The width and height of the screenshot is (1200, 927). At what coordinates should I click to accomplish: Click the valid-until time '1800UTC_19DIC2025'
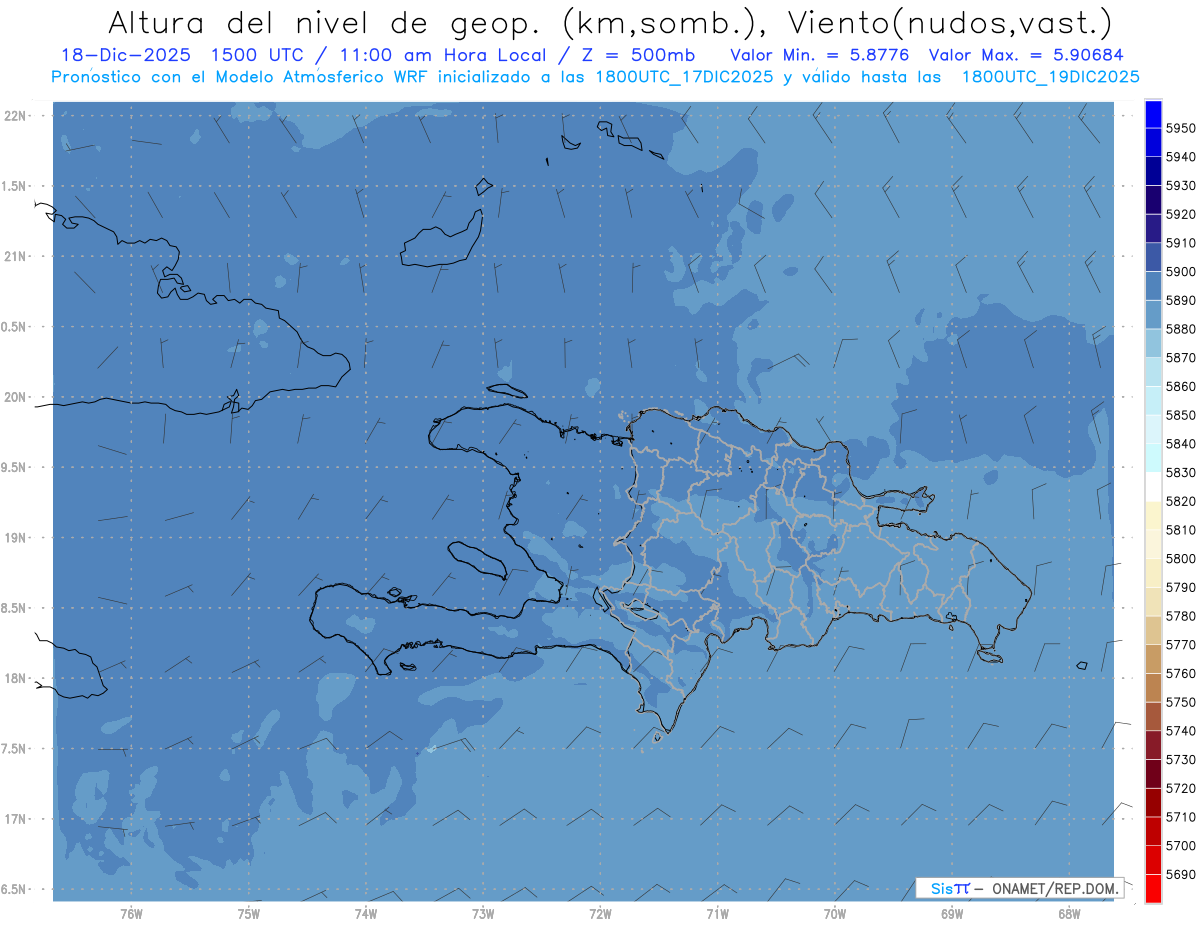tap(1050, 77)
